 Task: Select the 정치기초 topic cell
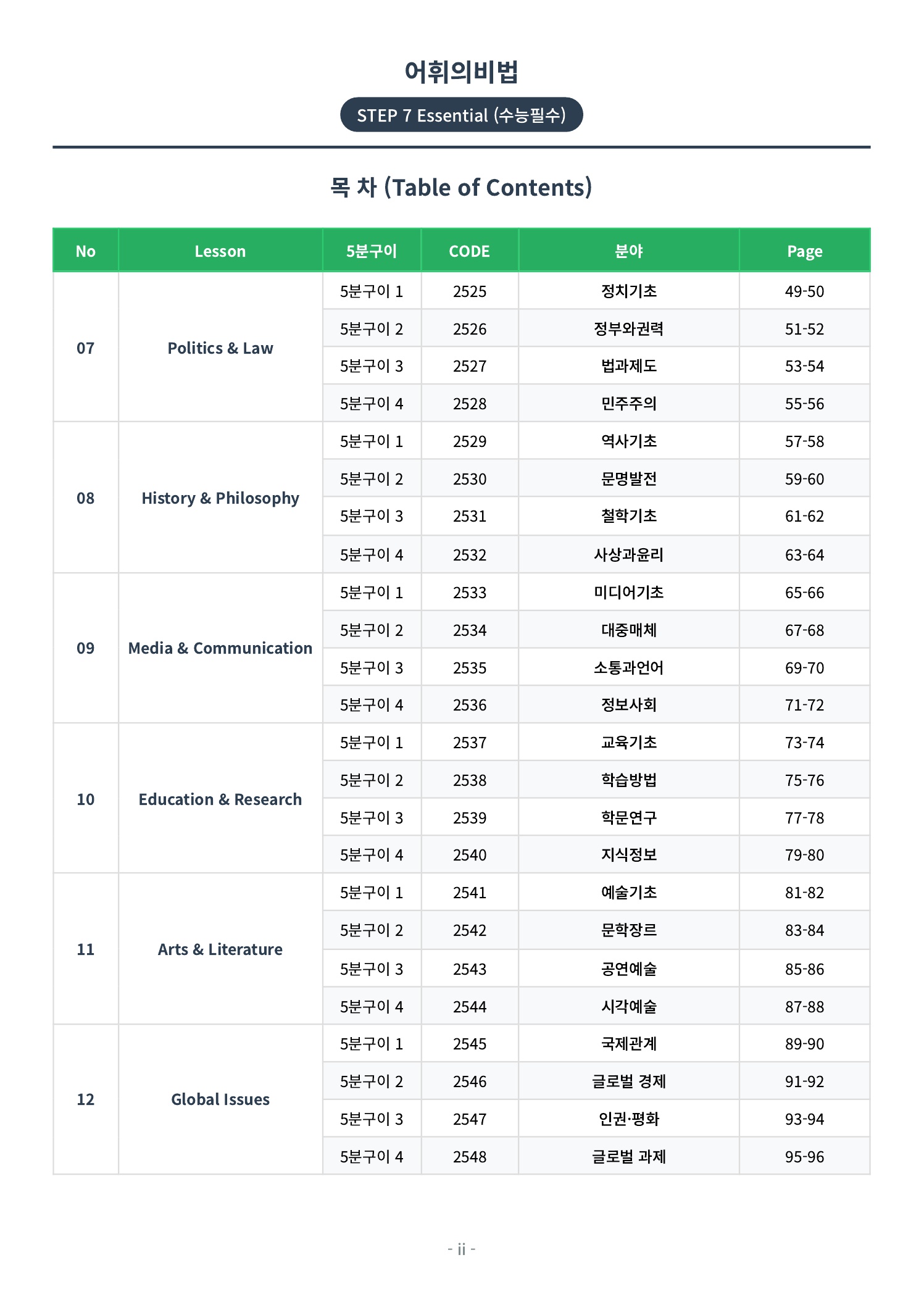coord(629,291)
